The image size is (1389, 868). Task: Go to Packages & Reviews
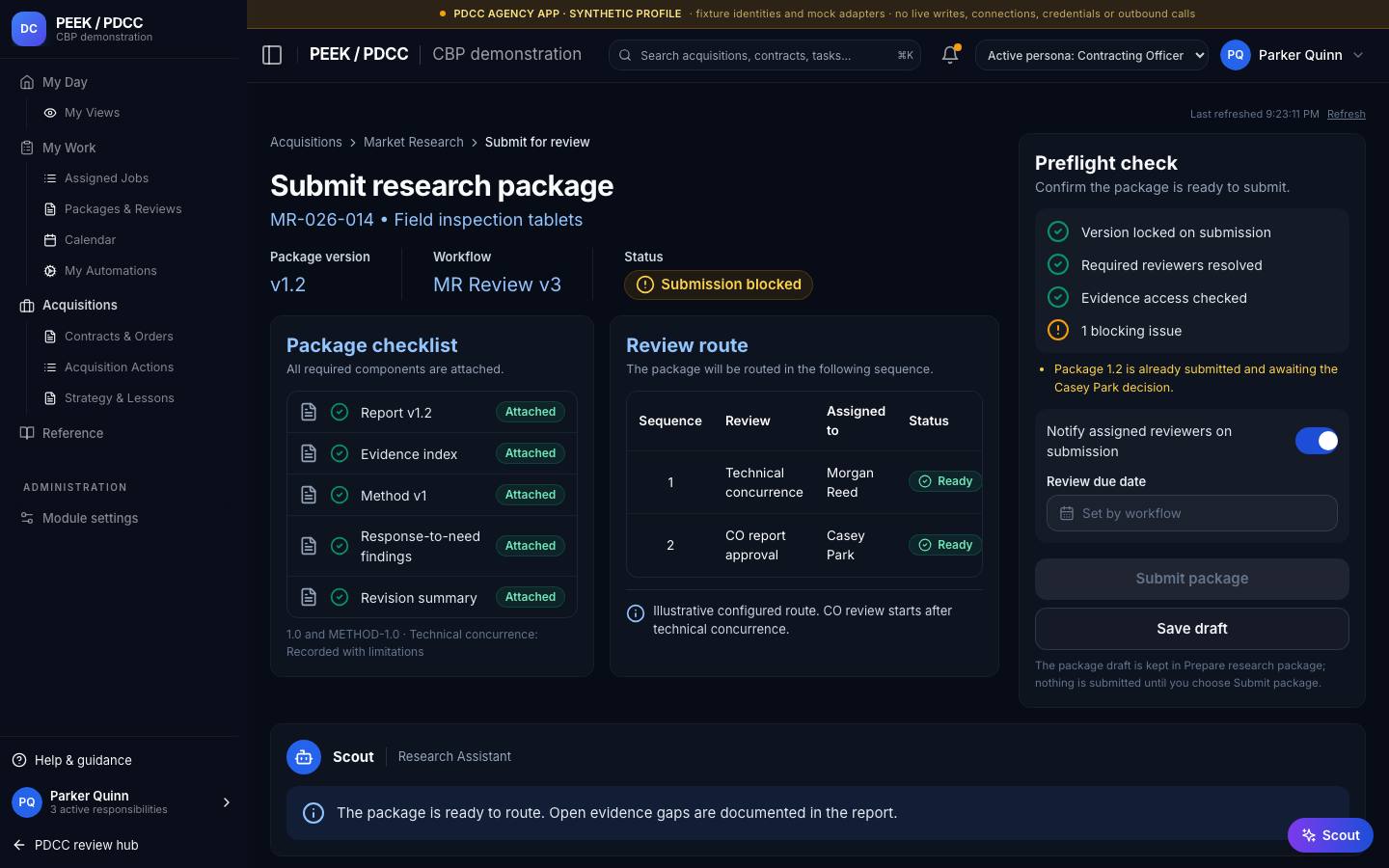point(123,209)
